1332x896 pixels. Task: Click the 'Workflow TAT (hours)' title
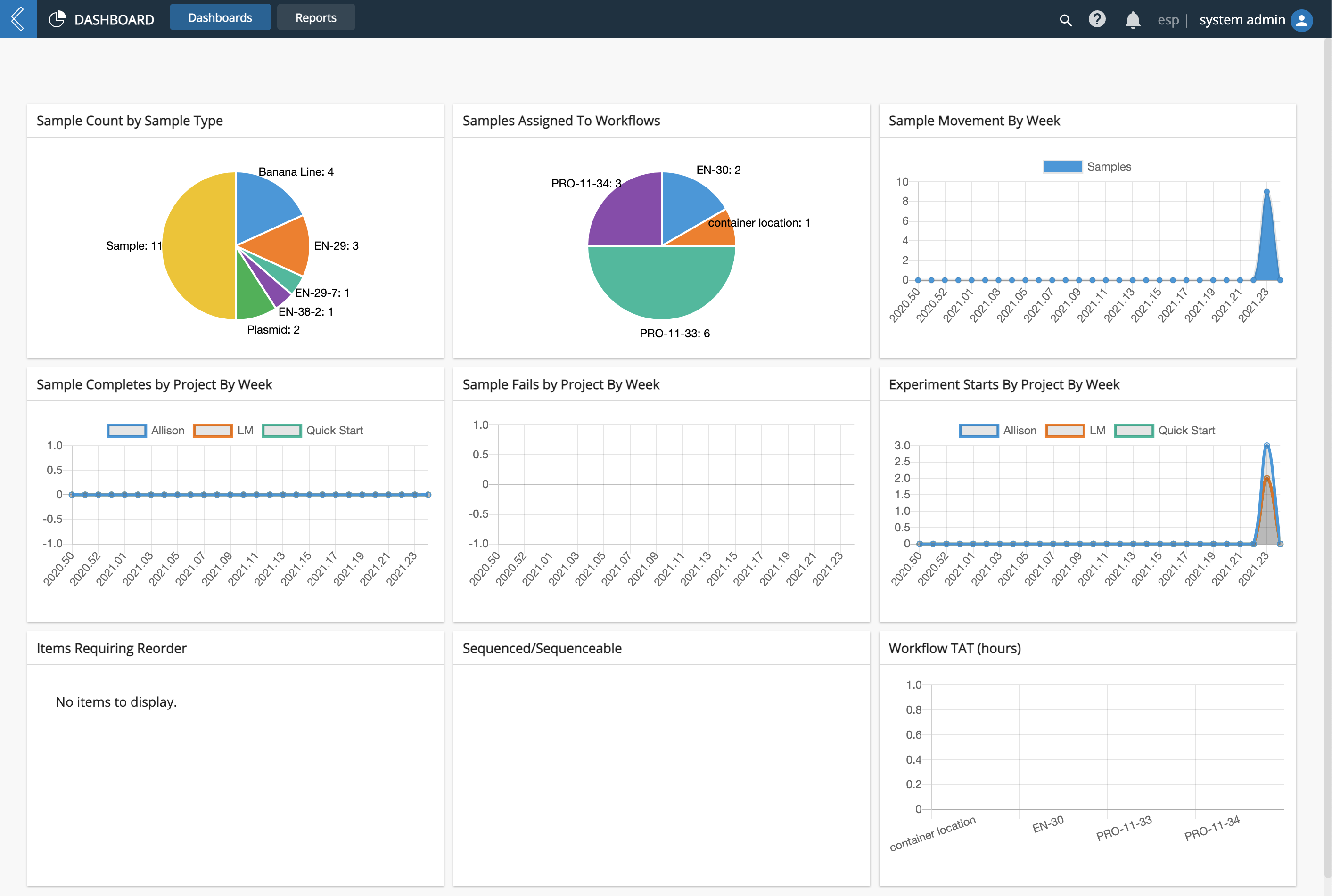coord(955,648)
